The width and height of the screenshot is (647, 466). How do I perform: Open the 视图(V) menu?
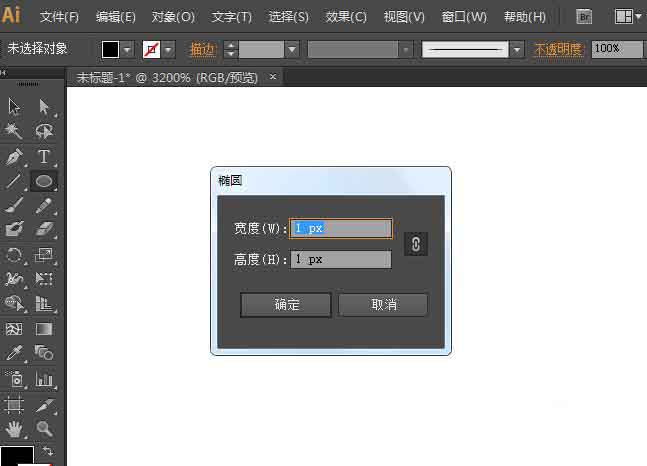[404, 17]
